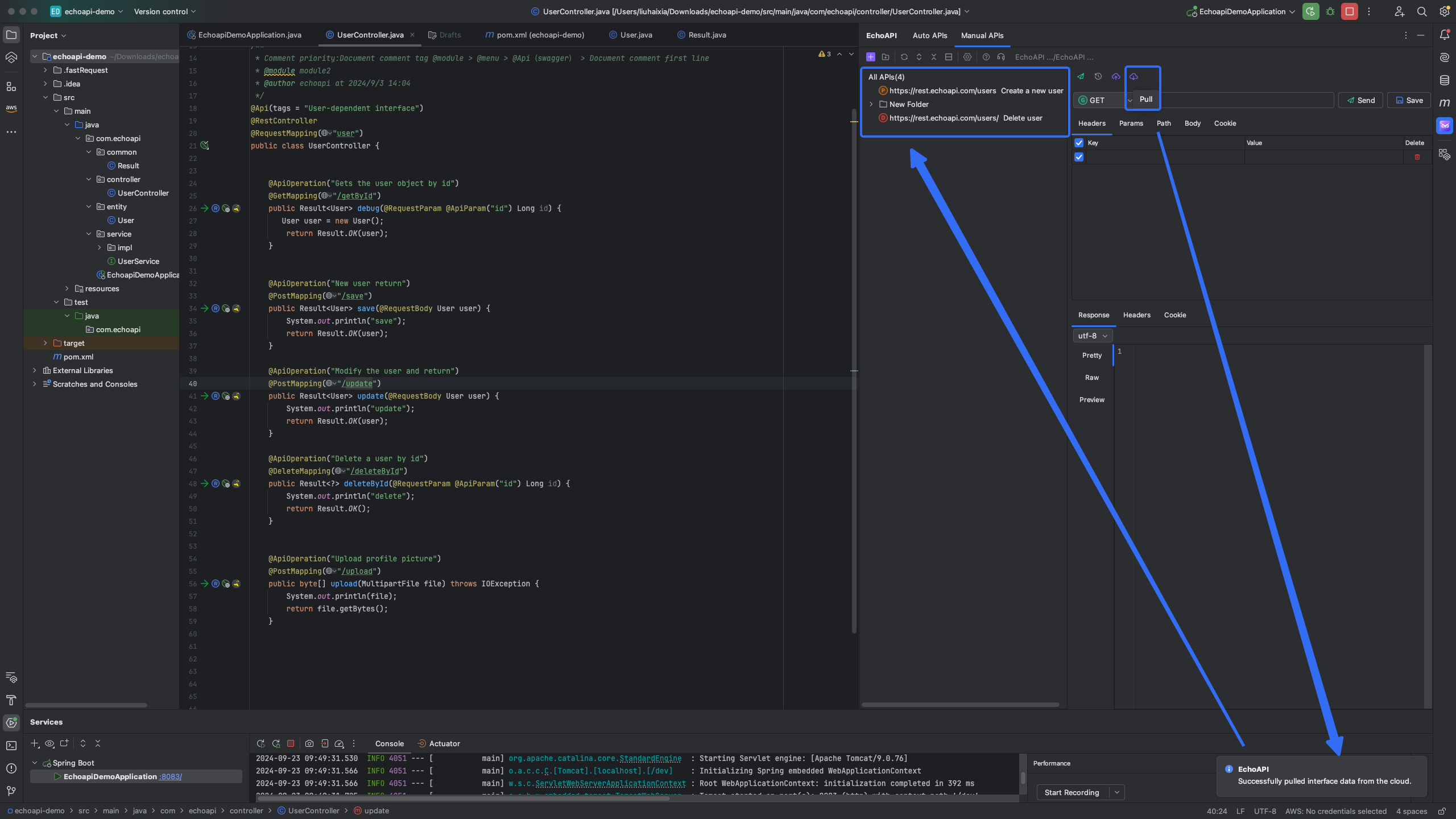Click the purple add new API icon
Viewport: 1456px width, 819px height.
click(870, 57)
